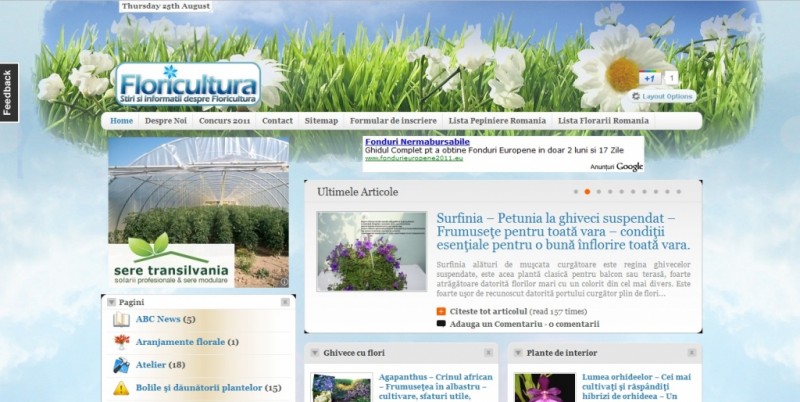Open the Fonduri Nermabursabile ad link
The width and height of the screenshot is (800, 402).
417,142
